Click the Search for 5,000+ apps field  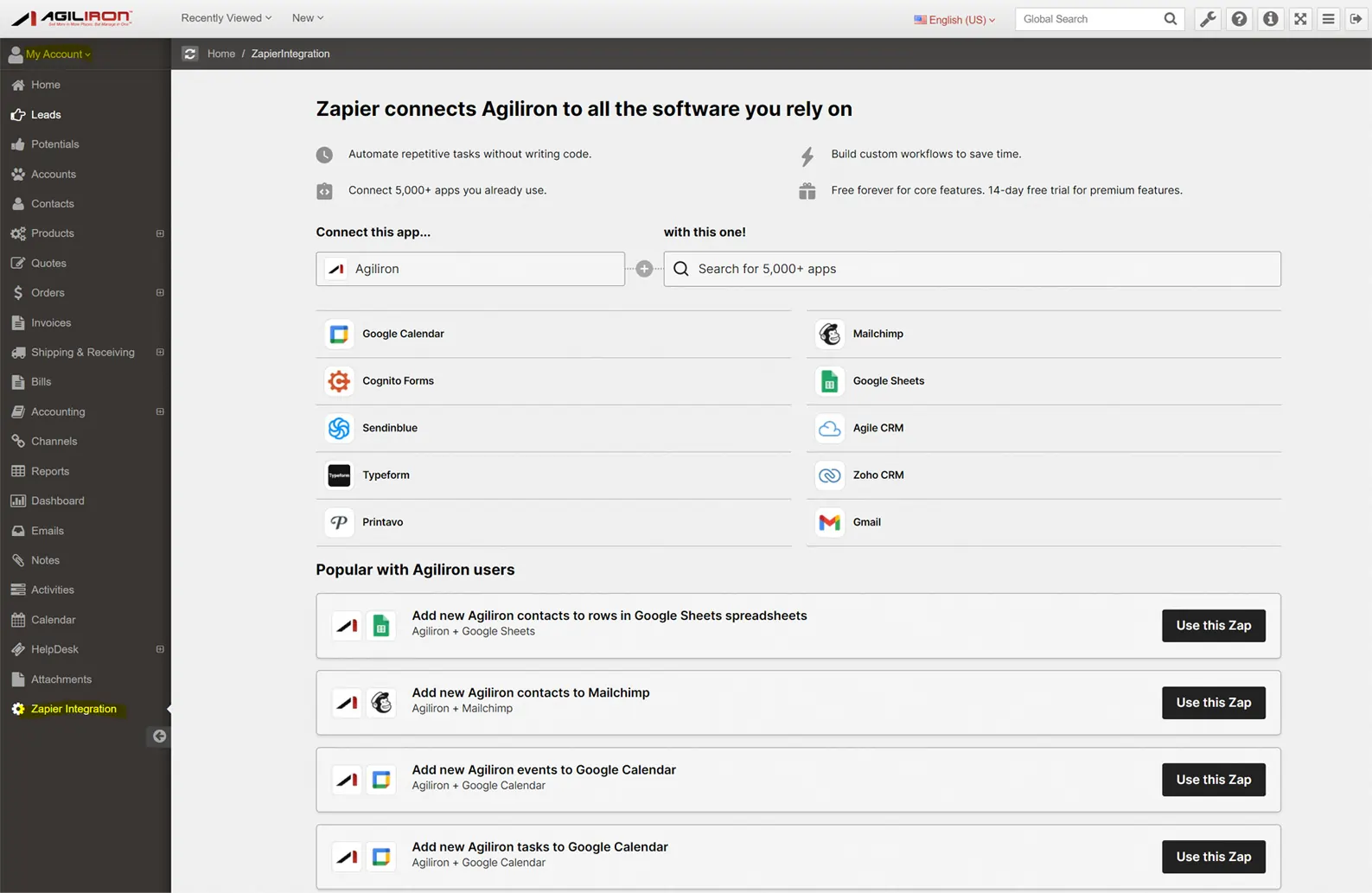click(x=972, y=269)
